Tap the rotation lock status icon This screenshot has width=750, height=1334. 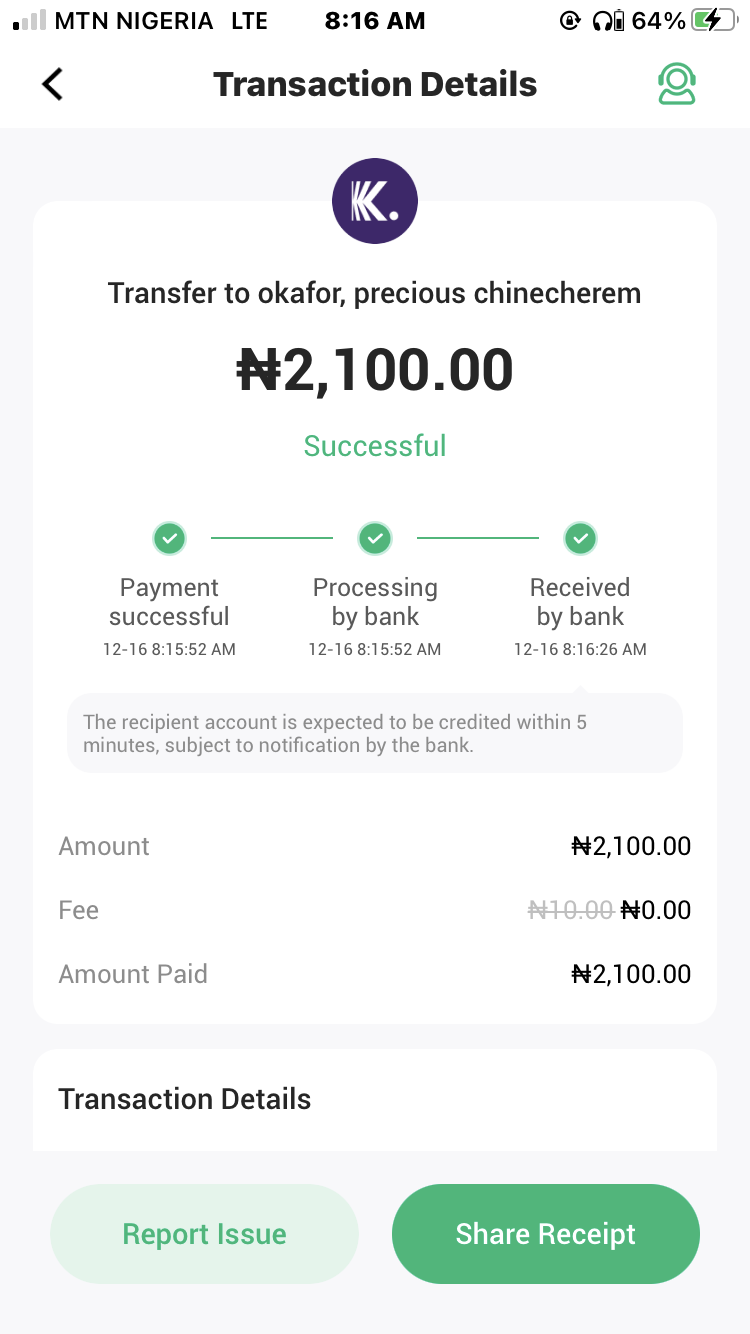click(x=570, y=21)
